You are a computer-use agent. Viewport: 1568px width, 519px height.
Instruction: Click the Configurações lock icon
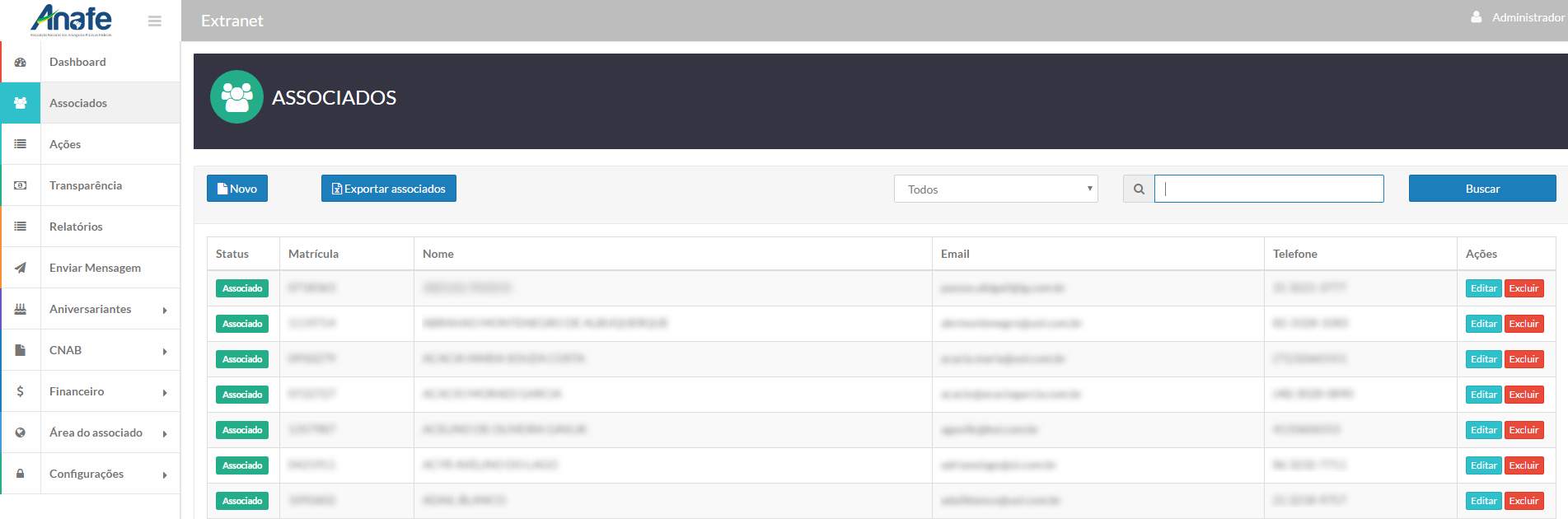pyautogui.click(x=21, y=474)
